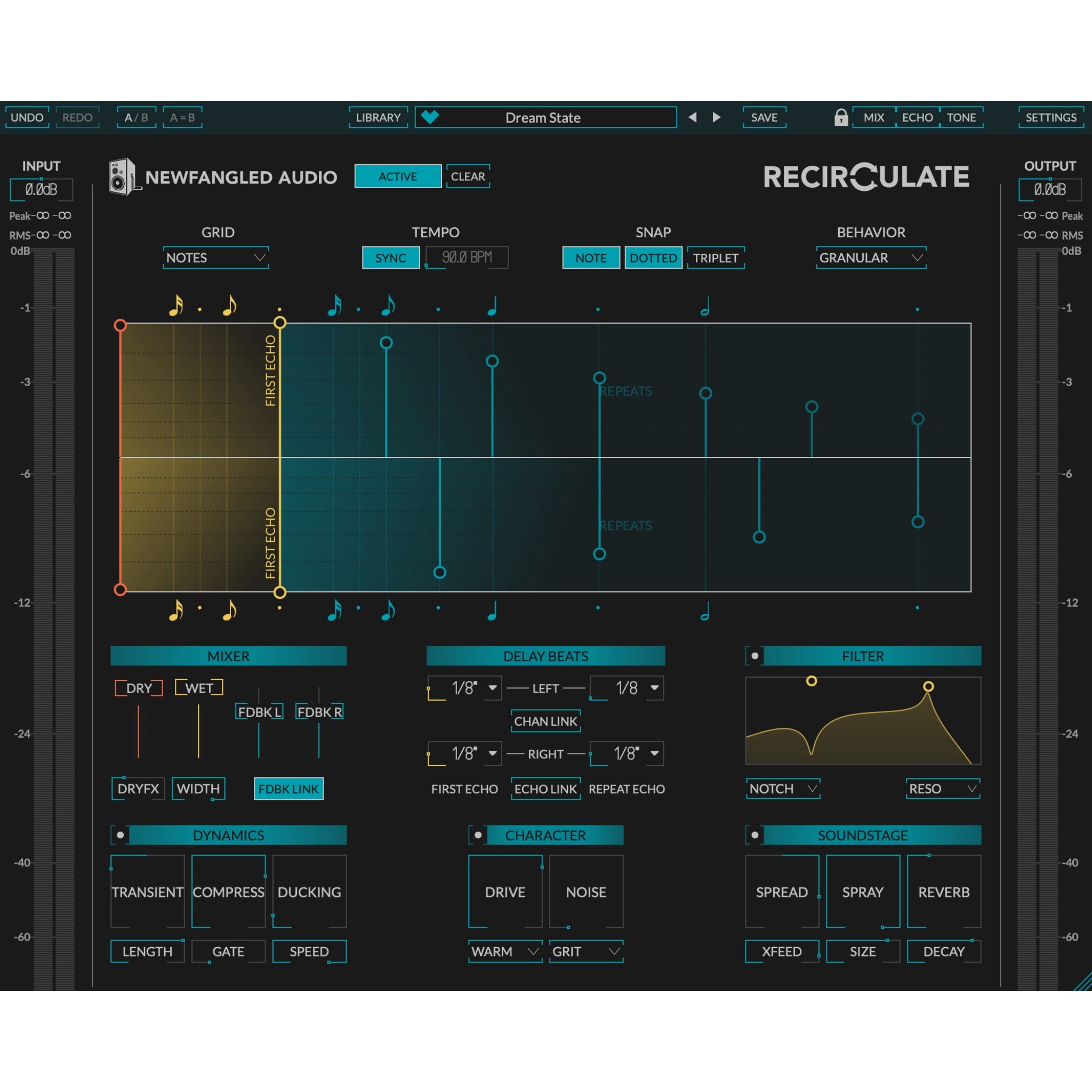Toggle FDBK LINK in the mixer
This screenshot has height=1092, width=1092.
pos(289,789)
